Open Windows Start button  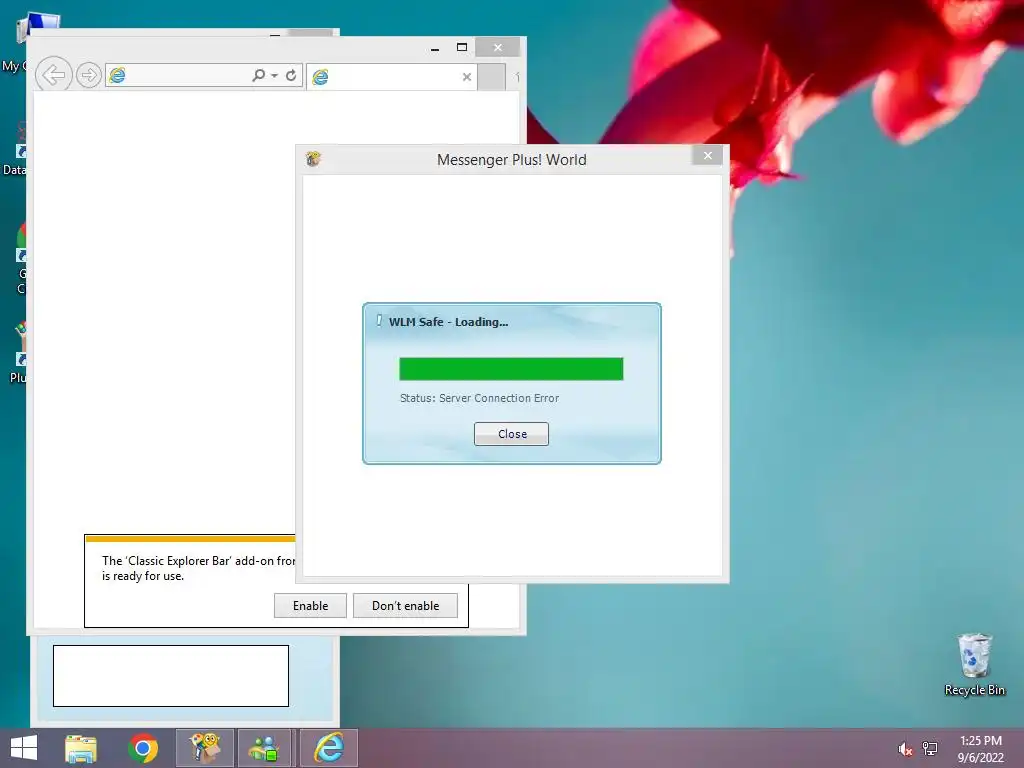tap(24, 748)
